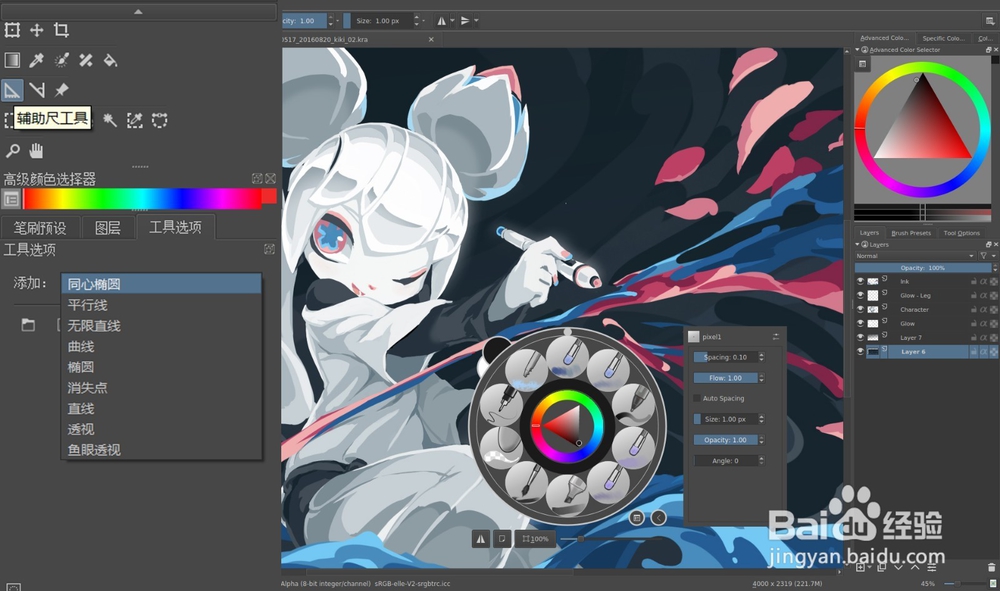Switch to the 图层 tab
1000x591 pixels.
pos(108,228)
